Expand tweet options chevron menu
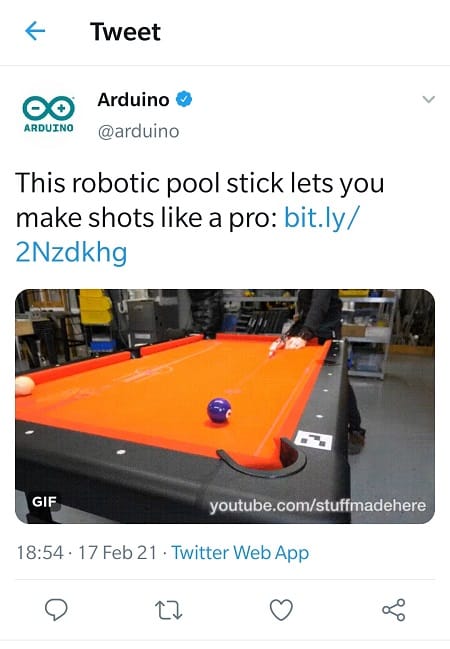This screenshot has width=450, height=649. coord(428,99)
